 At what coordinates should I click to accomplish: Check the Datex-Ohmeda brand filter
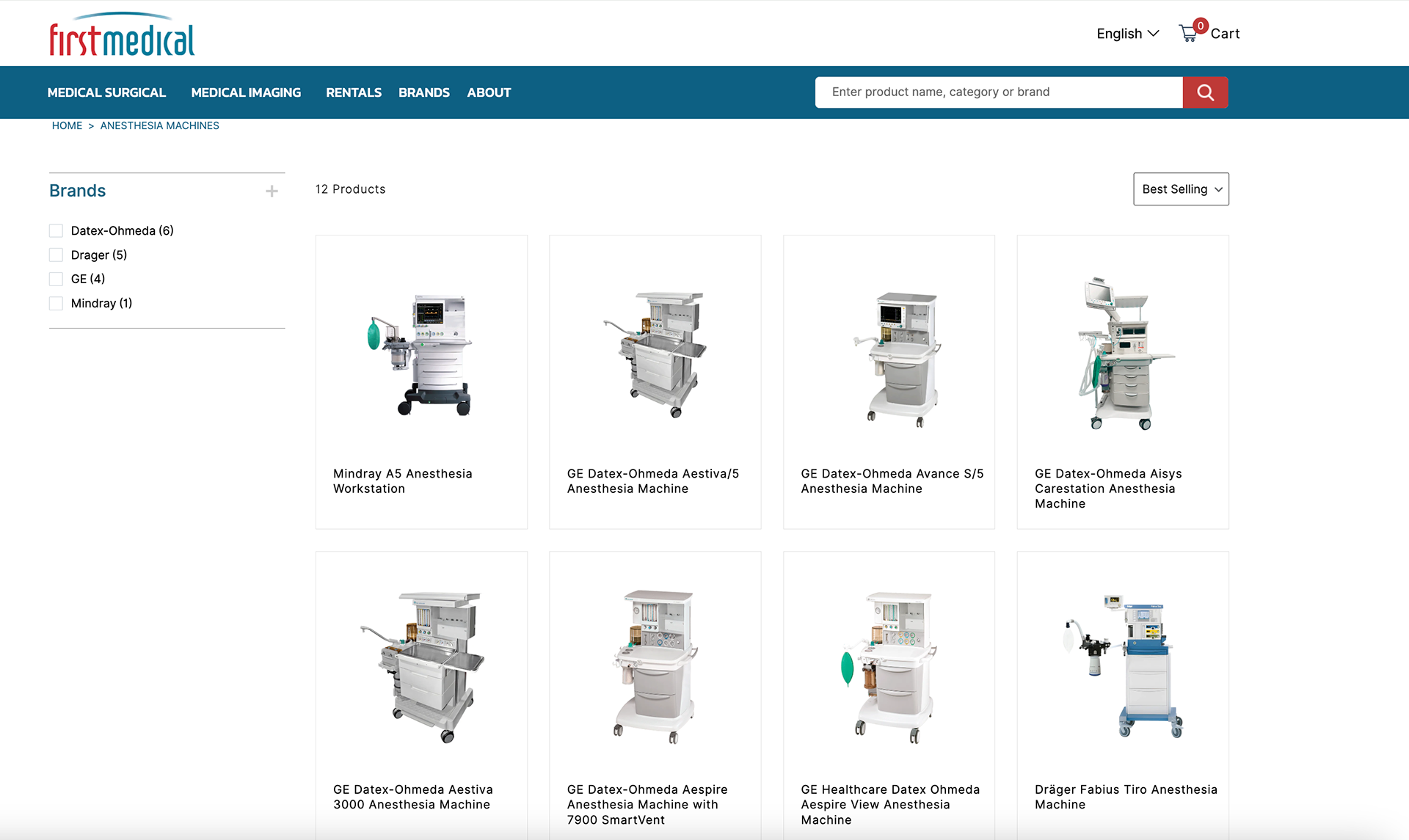tap(56, 231)
